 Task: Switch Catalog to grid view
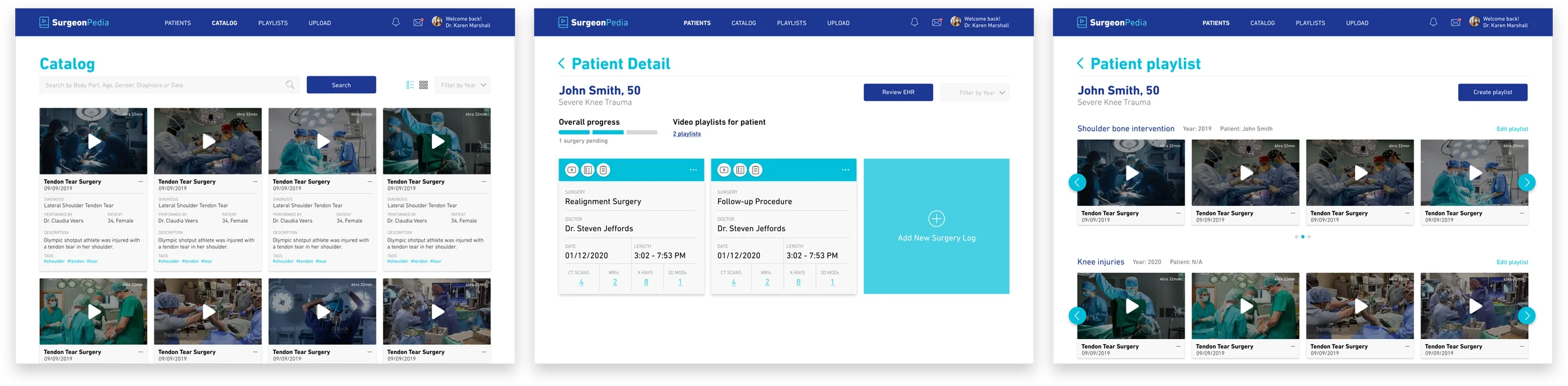click(x=423, y=85)
